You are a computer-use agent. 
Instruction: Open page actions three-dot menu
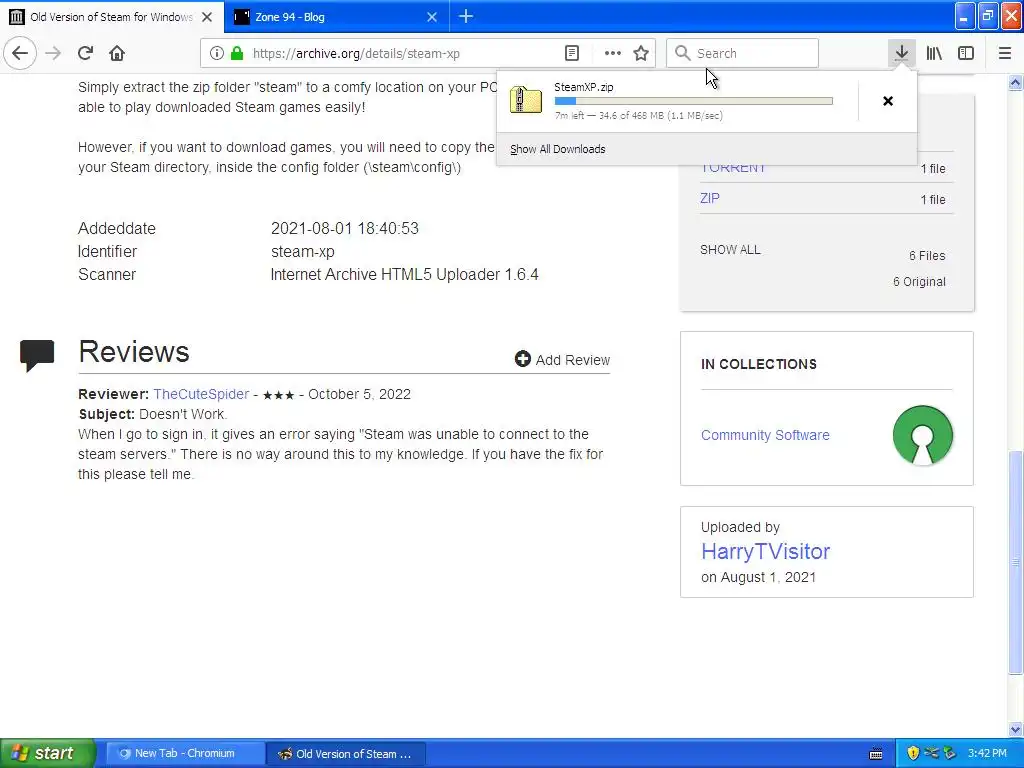613,54
